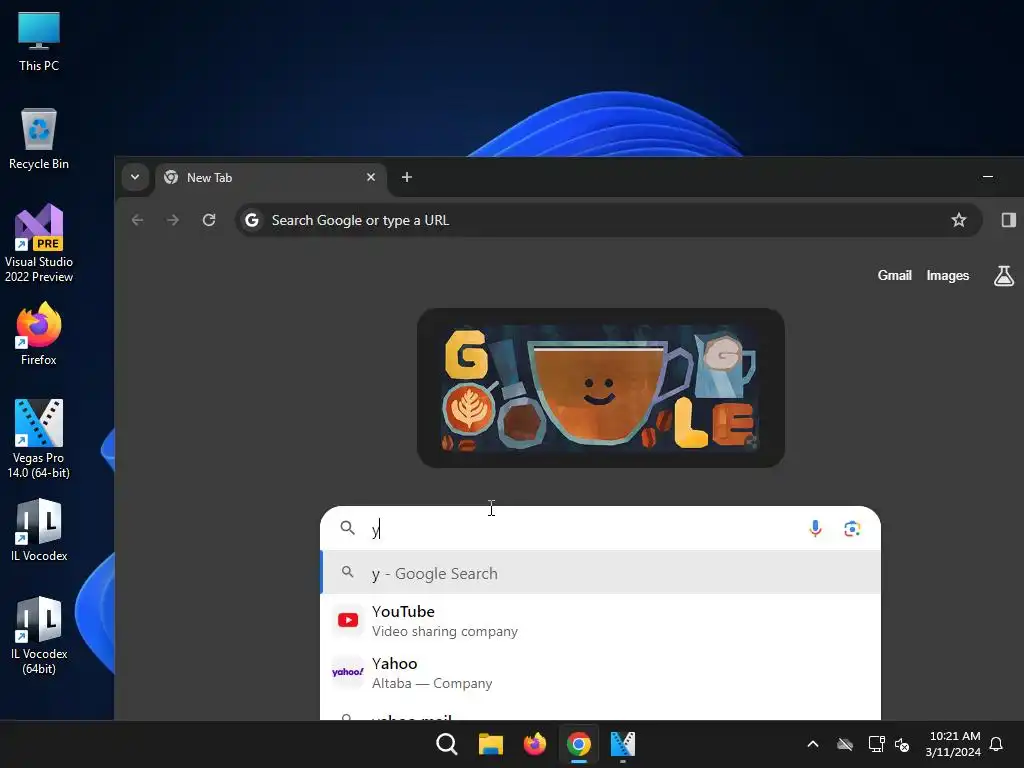Click the Yahoo logo in suggestions
The width and height of the screenshot is (1024, 768).
(347, 672)
